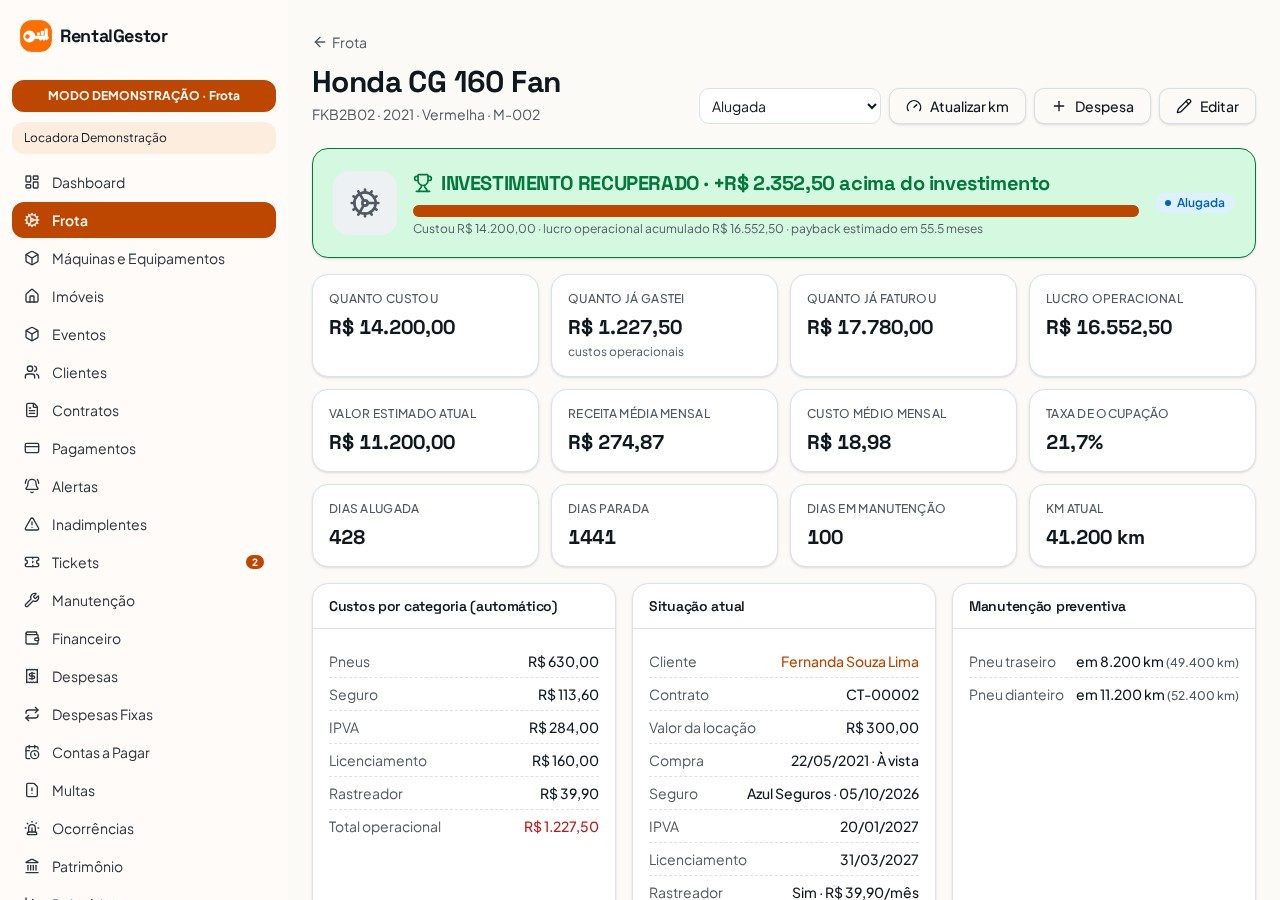
Task: Click contract number CT-00002
Action: (x=882, y=694)
